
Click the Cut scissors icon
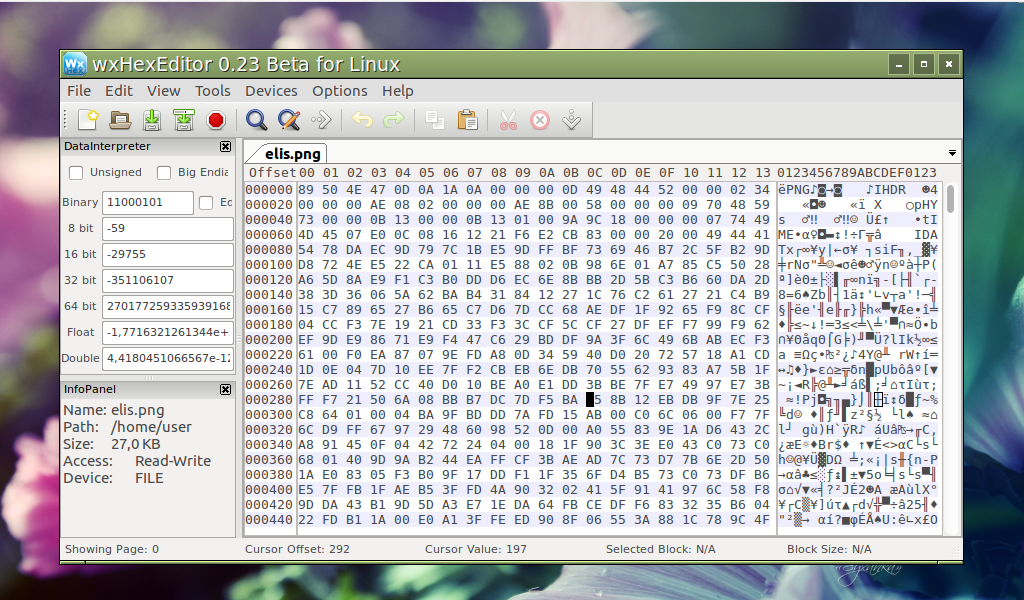[x=508, y=120]
